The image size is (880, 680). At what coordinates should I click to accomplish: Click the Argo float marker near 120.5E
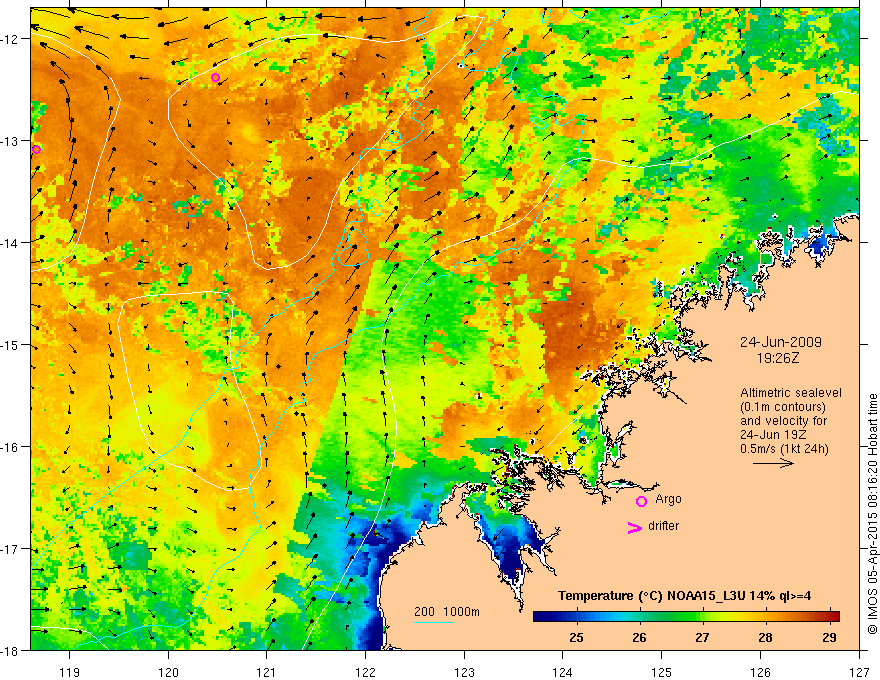216,77
